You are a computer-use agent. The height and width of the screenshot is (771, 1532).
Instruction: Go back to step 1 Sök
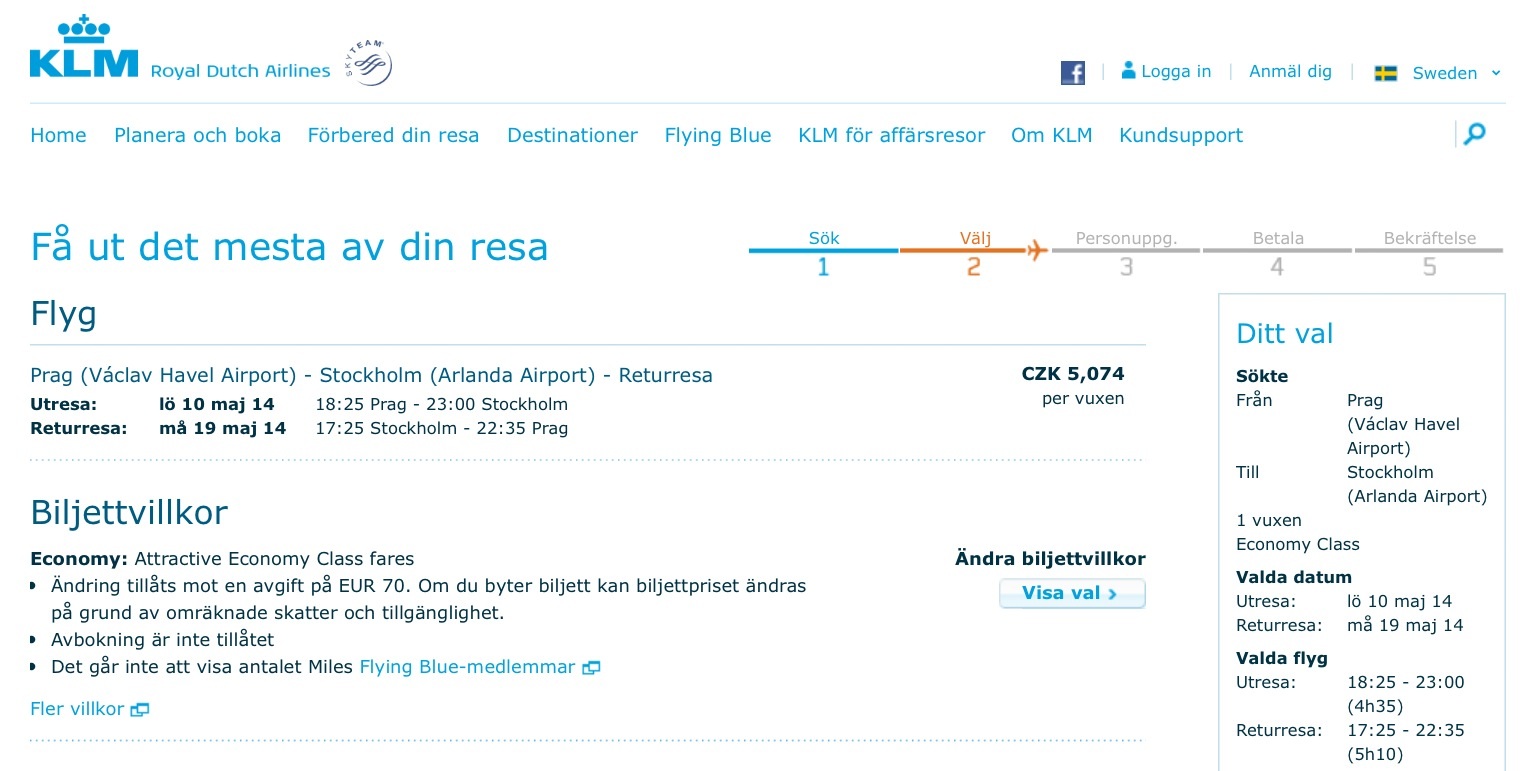[x=823, y=252]
